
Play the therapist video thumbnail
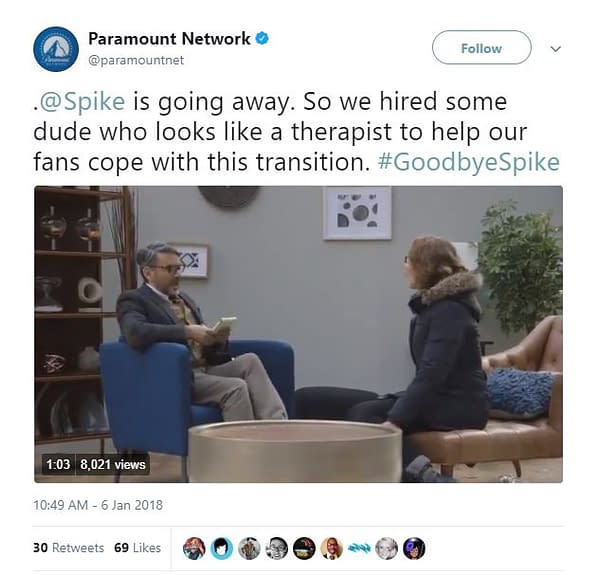click(x=298, y=334)
